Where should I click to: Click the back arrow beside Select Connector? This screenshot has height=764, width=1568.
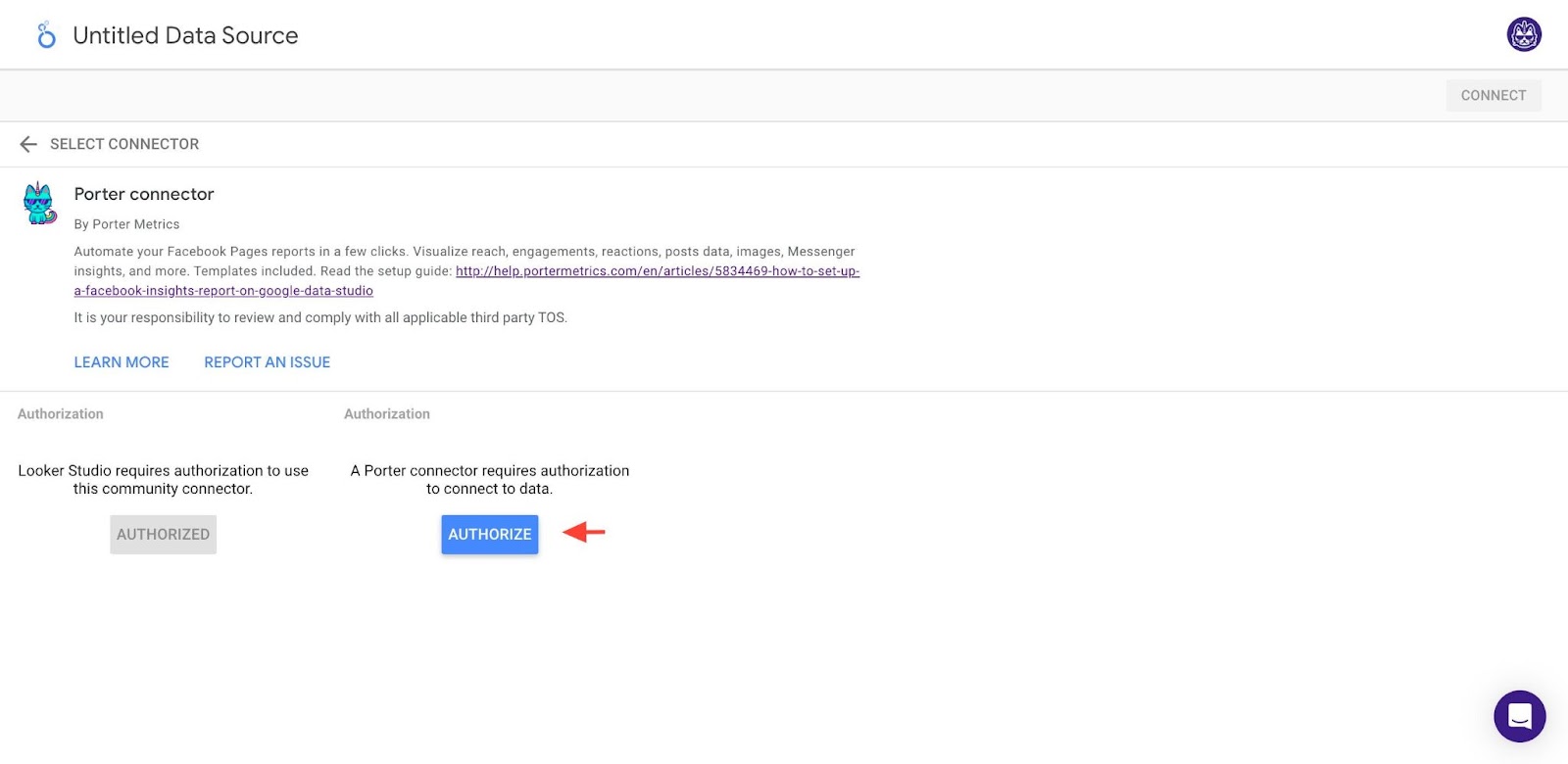pyautogui.click(x=28, y=144)
